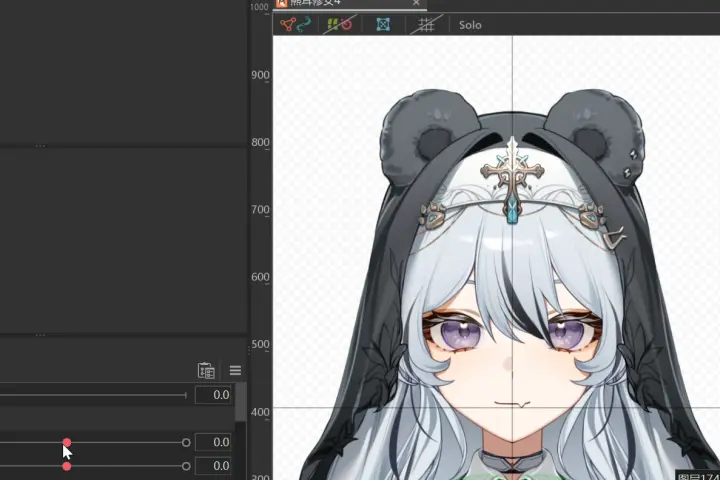The image size is (720, 480).
Task: Click the parameter settings icon beside the hamburger menu
Action: [206, 370]
